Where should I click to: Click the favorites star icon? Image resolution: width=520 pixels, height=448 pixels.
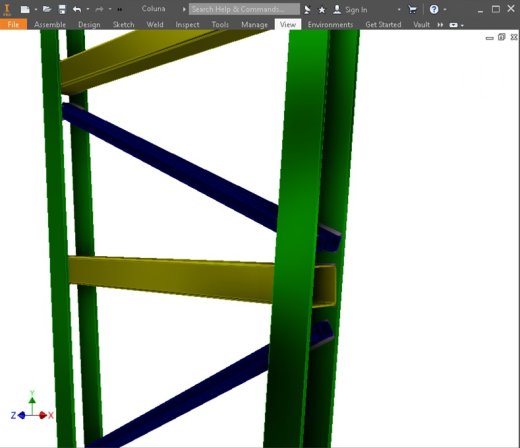[x=322, y=10]
